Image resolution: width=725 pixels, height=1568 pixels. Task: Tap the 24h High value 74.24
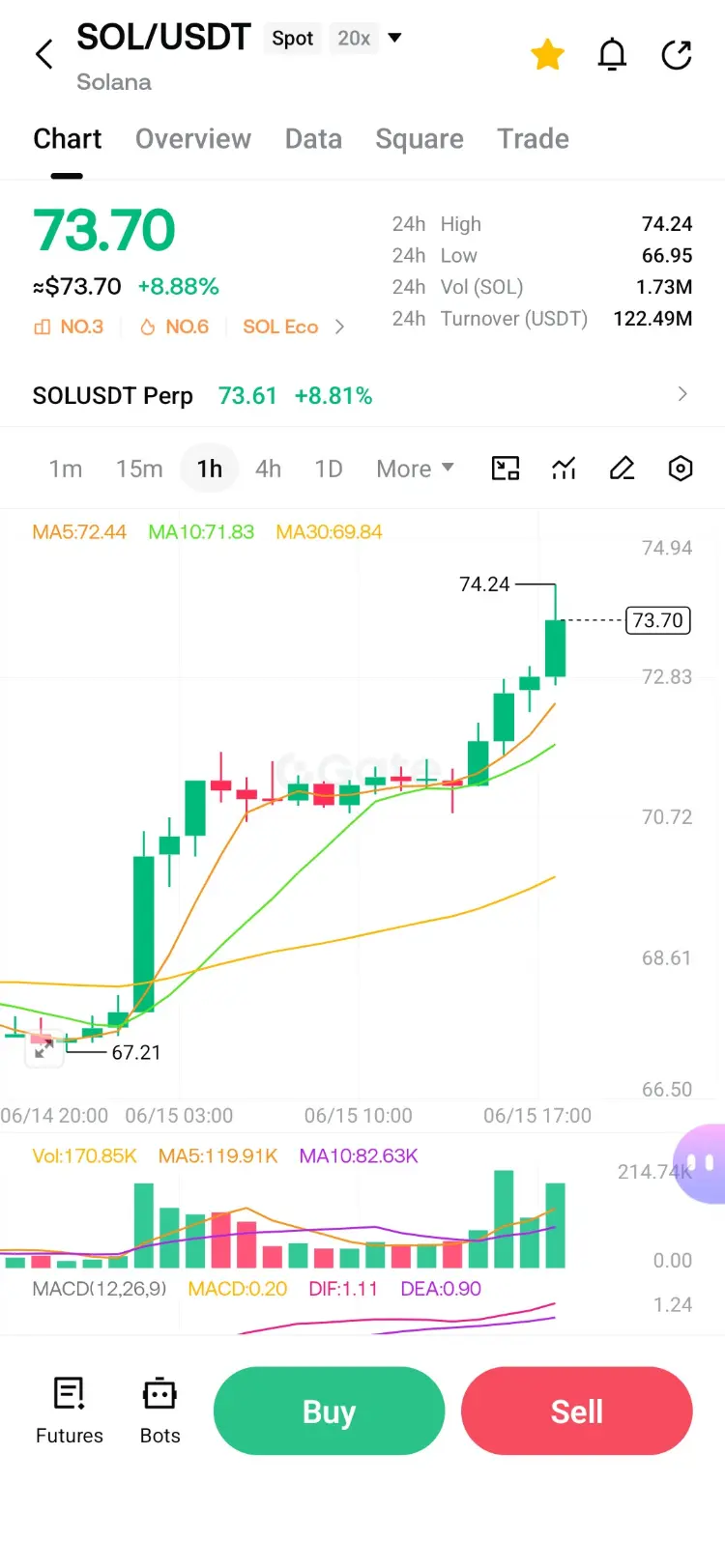(667, 224)
